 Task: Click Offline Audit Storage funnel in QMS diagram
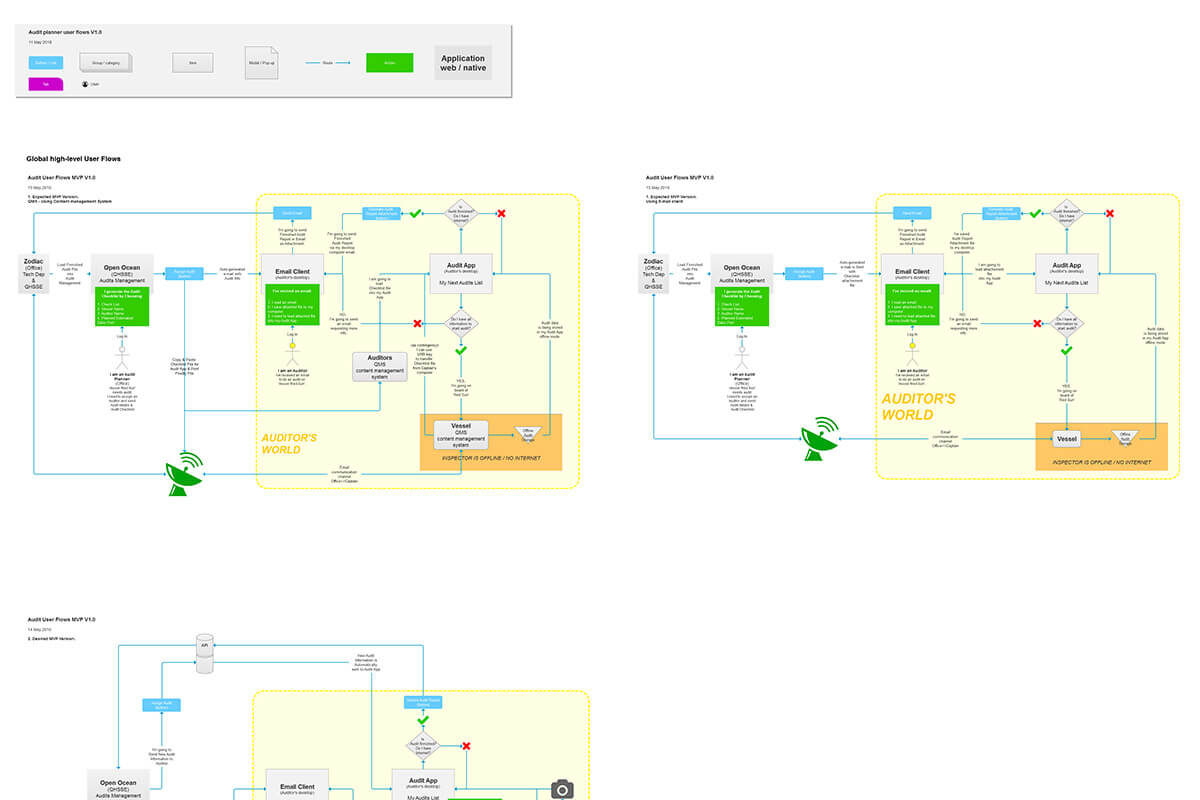click(x=526, y=433)
